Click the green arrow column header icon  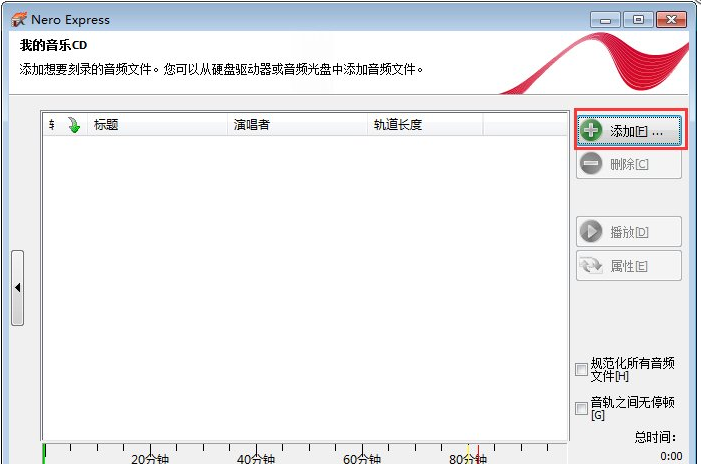[74, 125]
